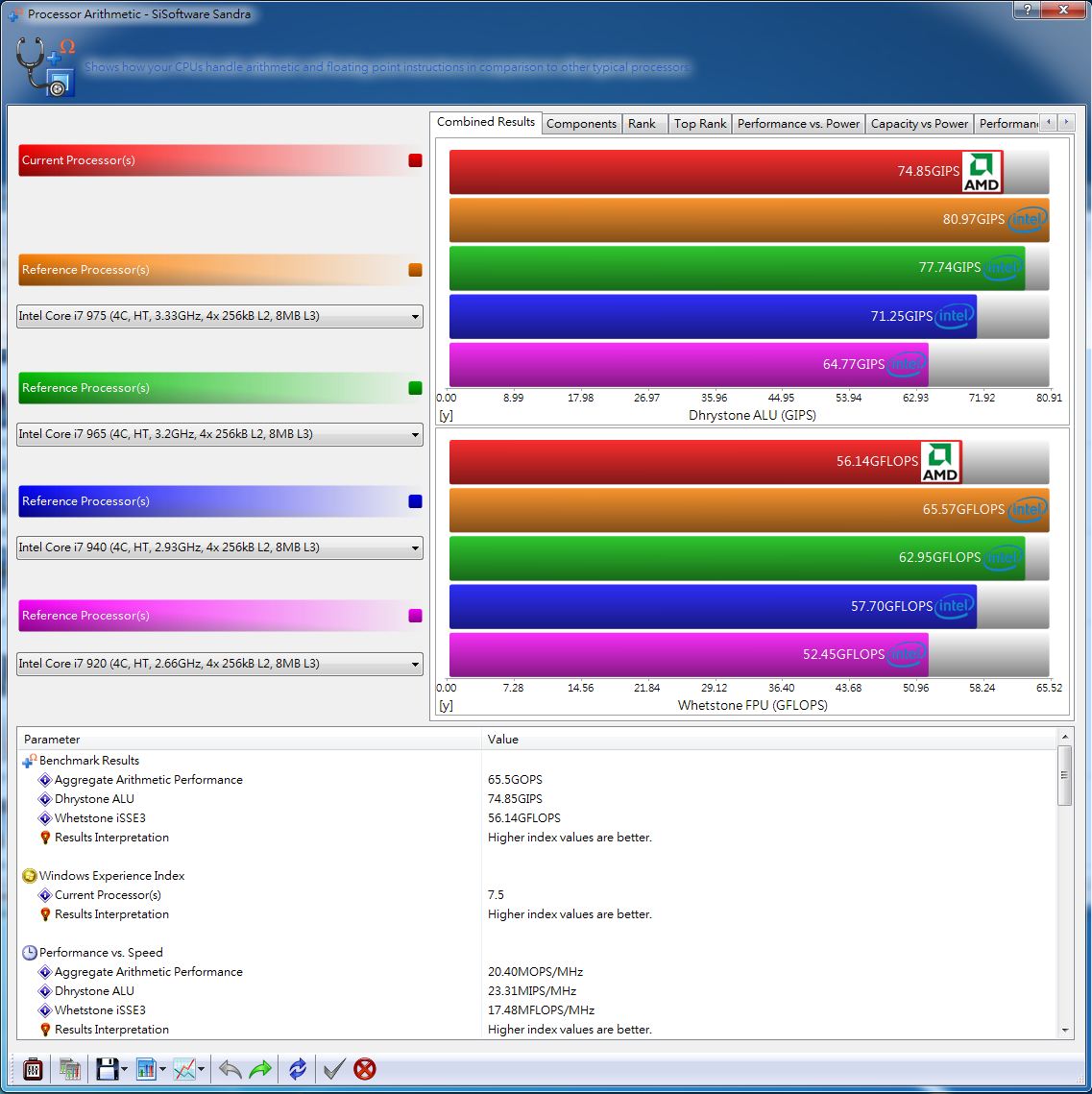Click the bar chart view icon
Image resolution: width=1092 pixels, height=1094 pixels.
click(146, 1068)
